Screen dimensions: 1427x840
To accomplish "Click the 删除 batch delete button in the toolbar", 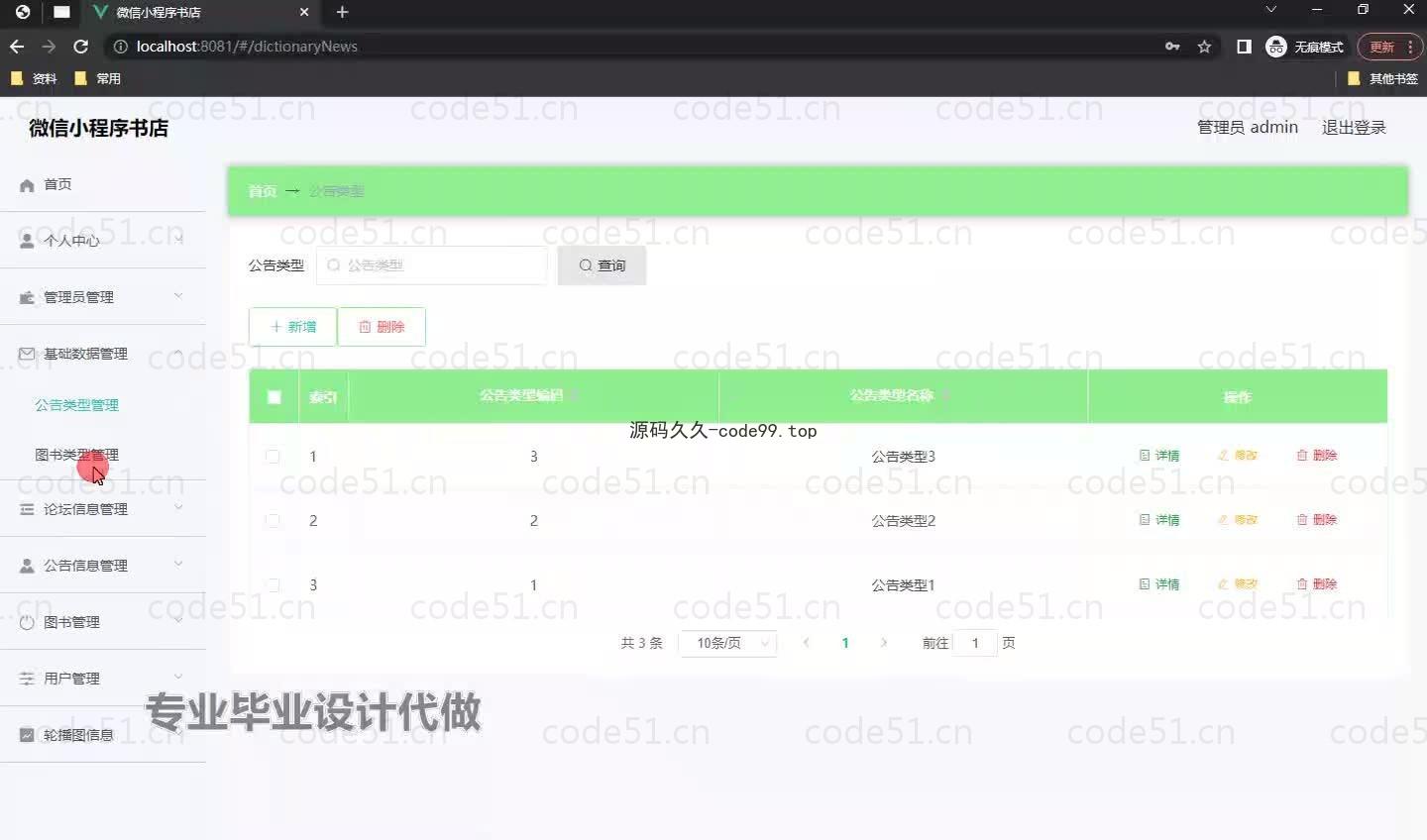I will click(382, 327).
